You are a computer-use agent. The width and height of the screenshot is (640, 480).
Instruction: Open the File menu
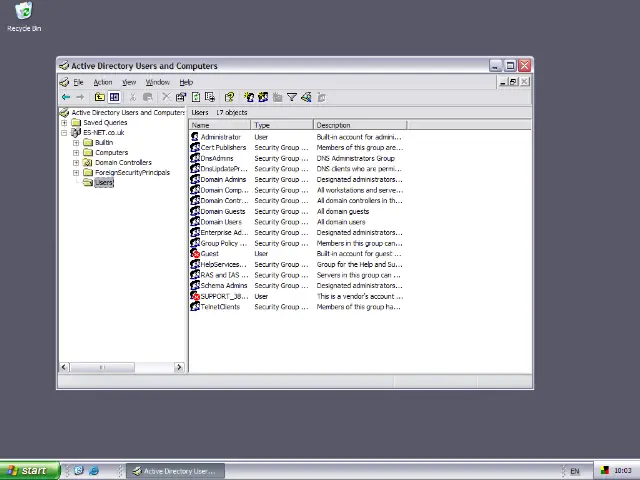(x=78, y=82)
